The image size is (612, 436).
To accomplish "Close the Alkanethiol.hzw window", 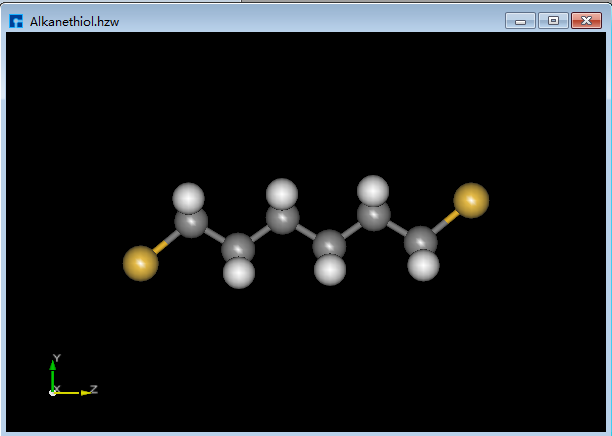I will [x=585, y=20].
